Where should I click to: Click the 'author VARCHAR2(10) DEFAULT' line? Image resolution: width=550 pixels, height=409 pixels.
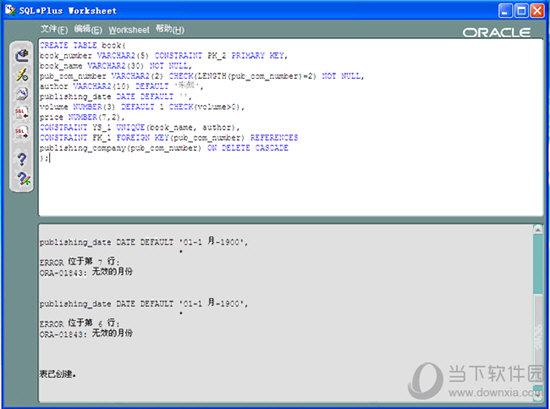[x=121, y=86]
